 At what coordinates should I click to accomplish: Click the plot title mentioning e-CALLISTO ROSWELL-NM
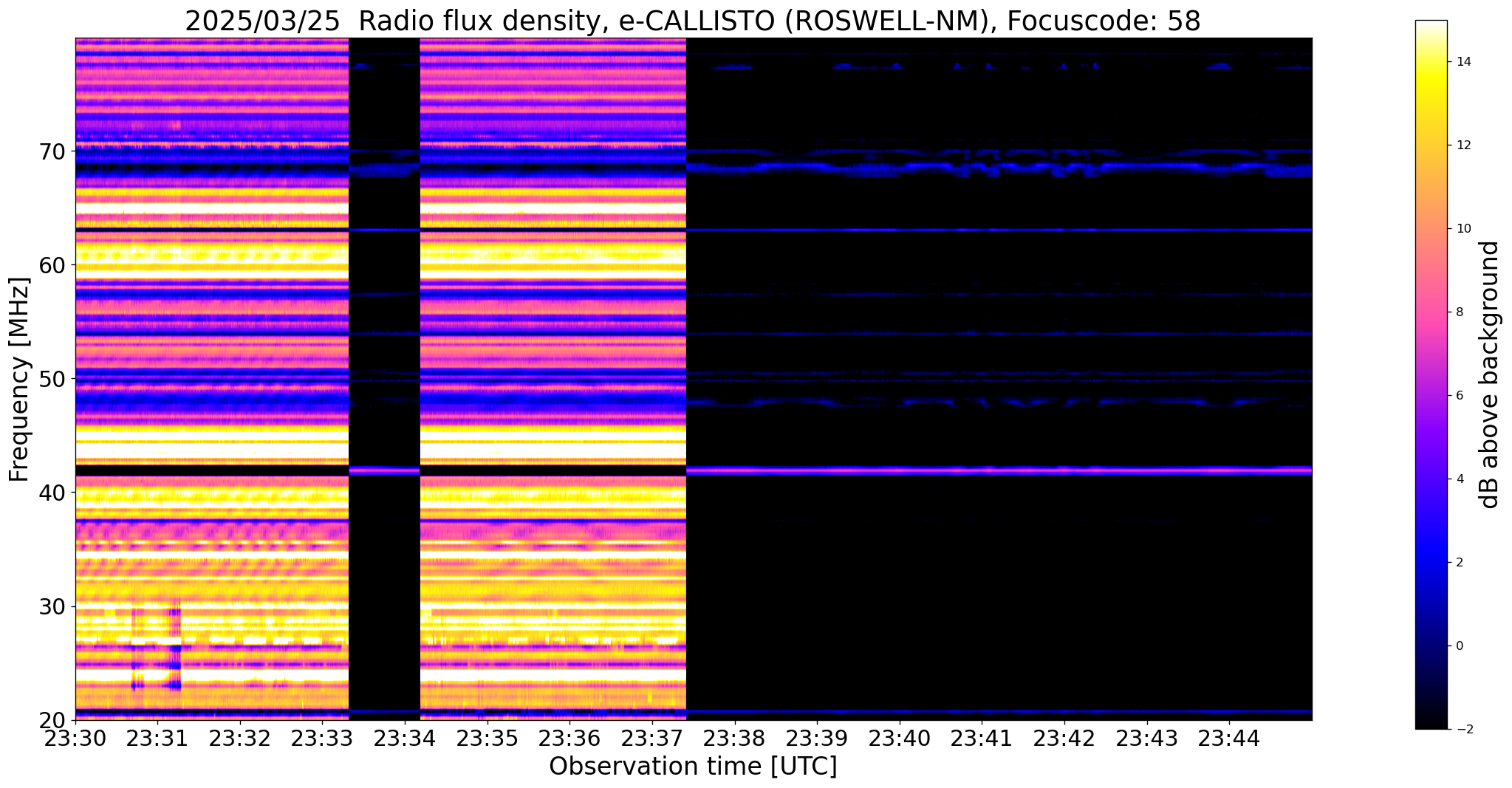[693, 21]
